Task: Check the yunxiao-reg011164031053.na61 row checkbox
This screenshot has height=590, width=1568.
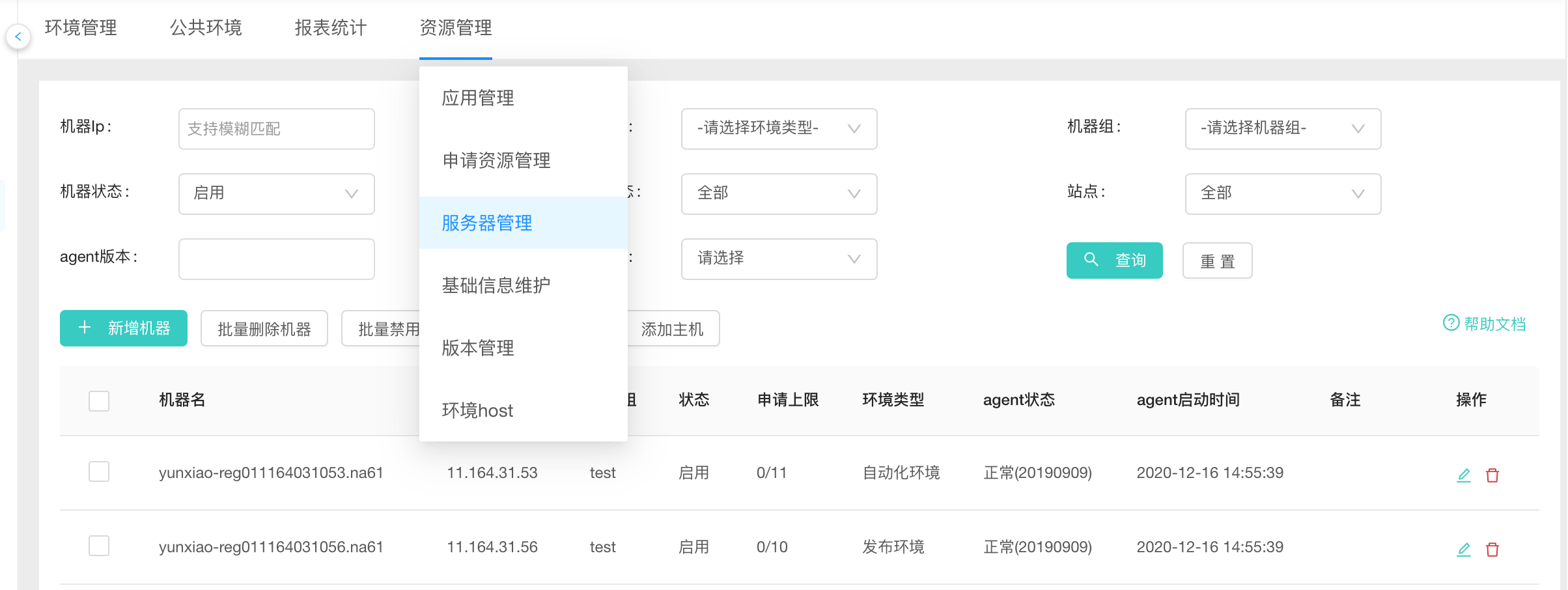Action: (99, 471)
